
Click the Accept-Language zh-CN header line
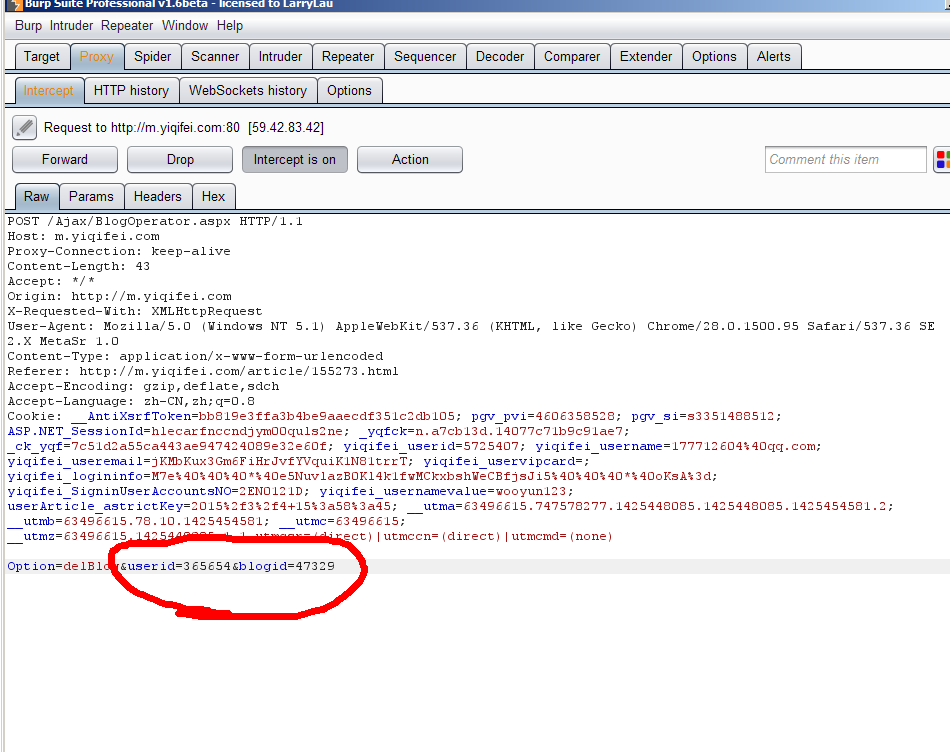131,401
